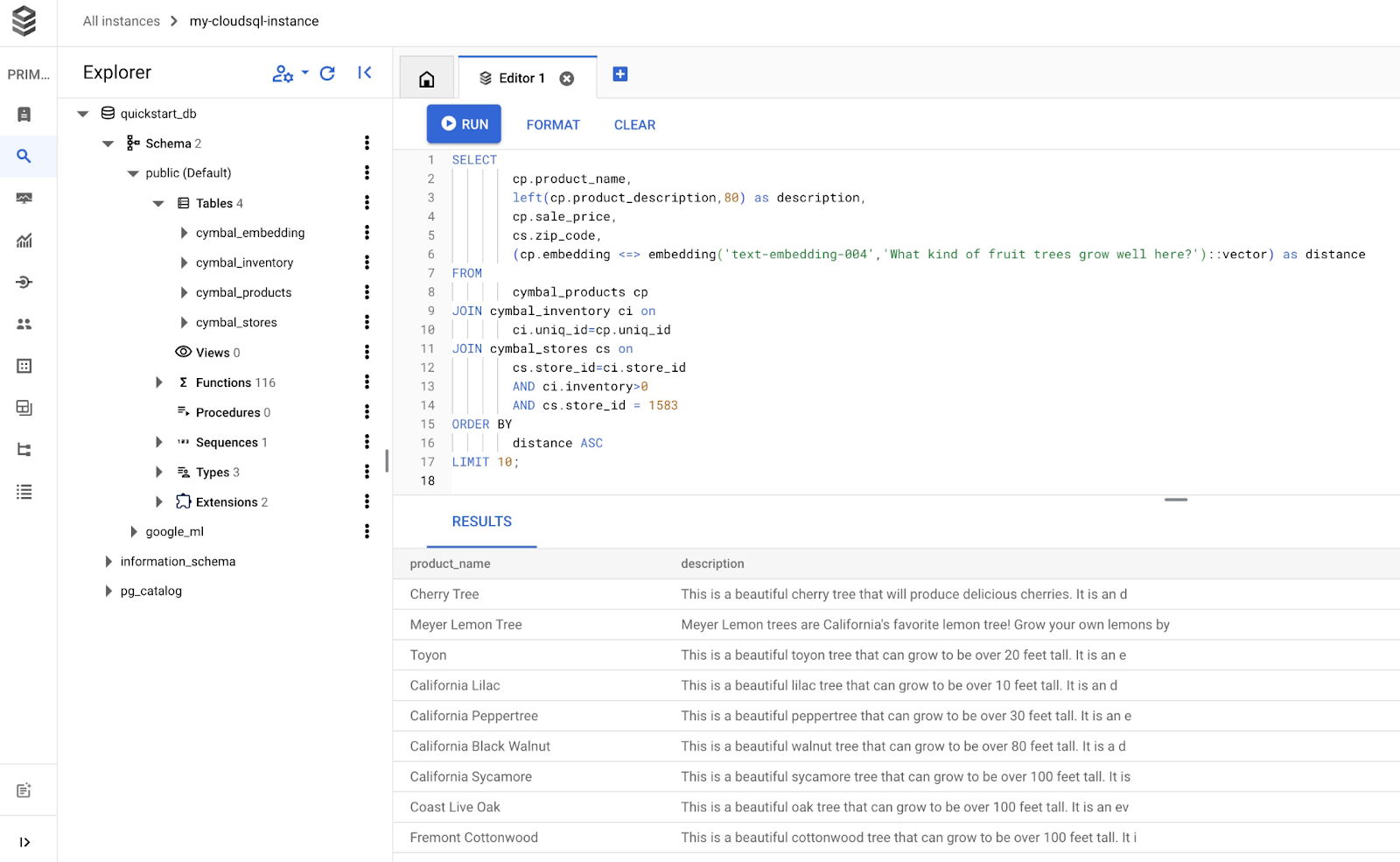Open more options for cymbal_products table
This screenshot has height=862, width=1400.
pyautogui.click(x=367, y=292)
